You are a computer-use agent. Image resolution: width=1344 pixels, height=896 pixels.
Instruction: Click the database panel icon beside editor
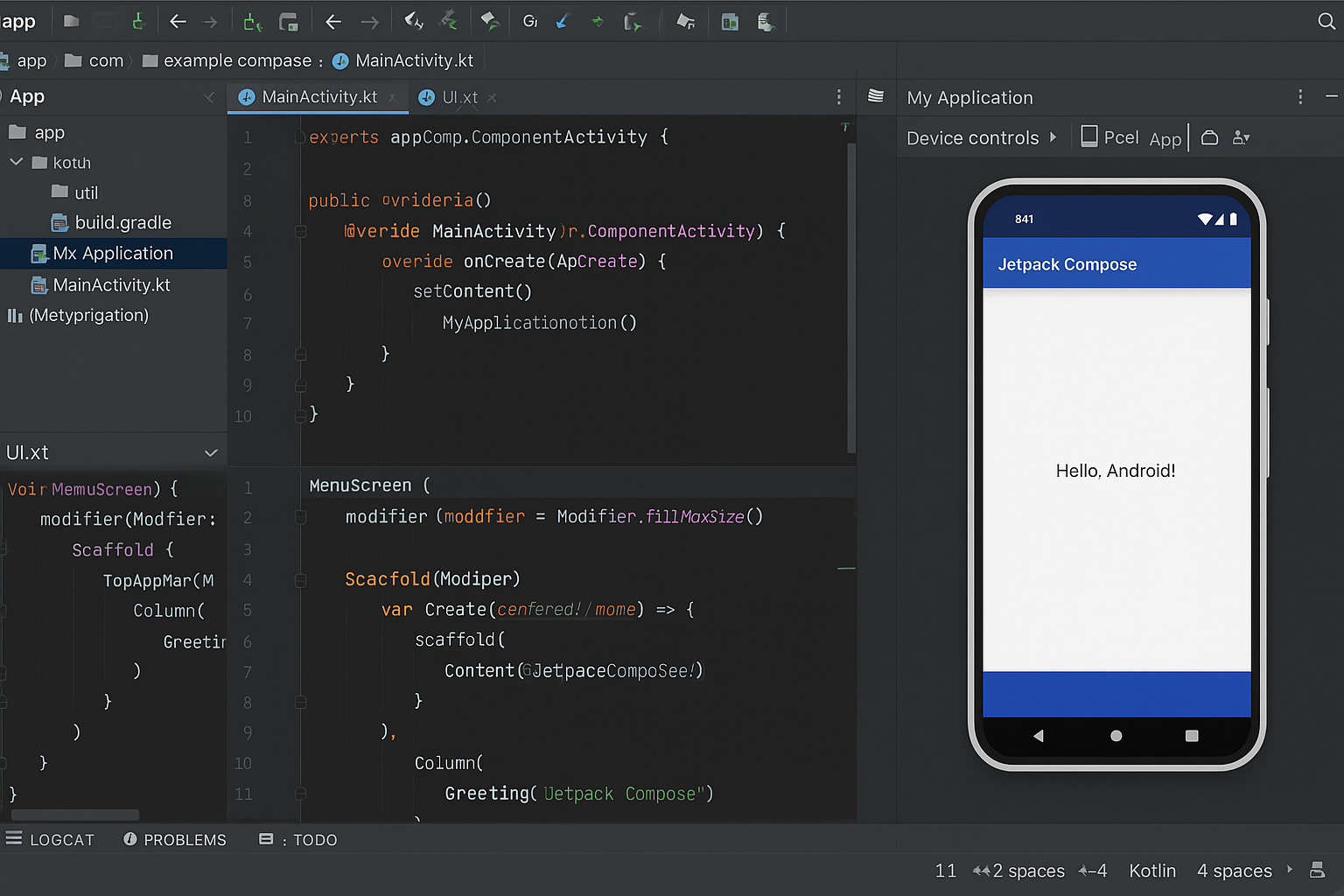(x=876, y=97)
